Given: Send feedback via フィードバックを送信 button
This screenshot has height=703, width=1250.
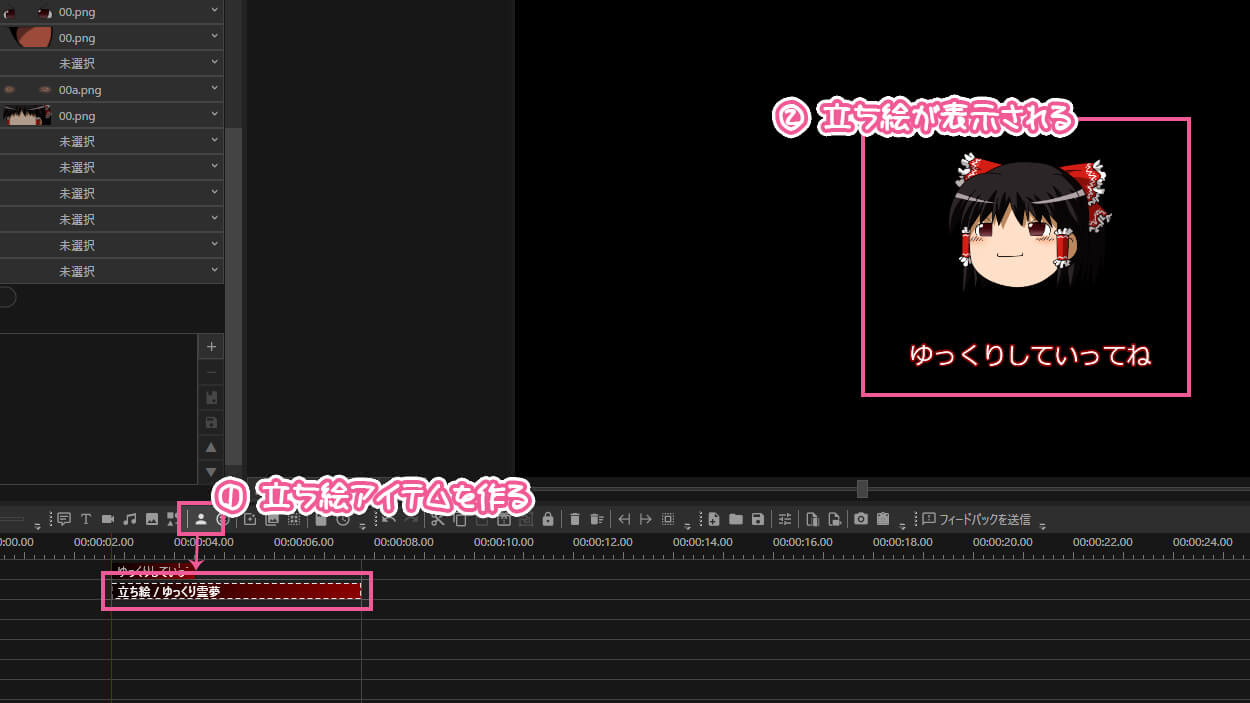Looking at the screenshot, I should [976, 519].
